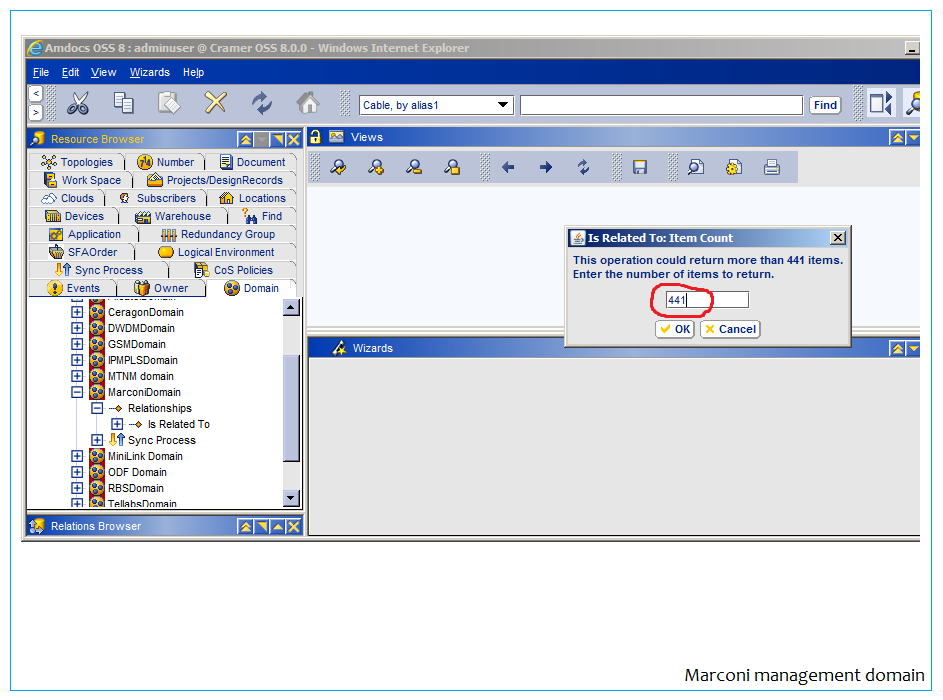Select the RBSDomain tree item
The image size is (943, 700).
(135, 488)
